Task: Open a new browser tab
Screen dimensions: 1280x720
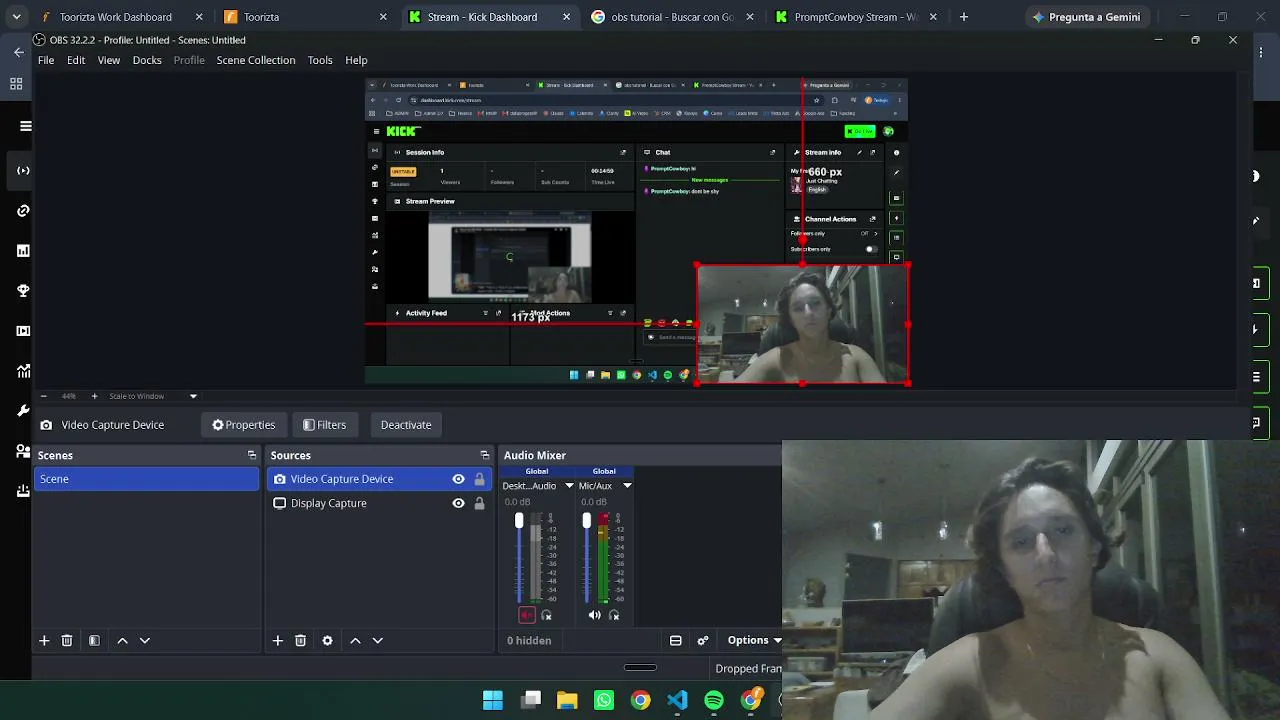Action: (964, 17)
